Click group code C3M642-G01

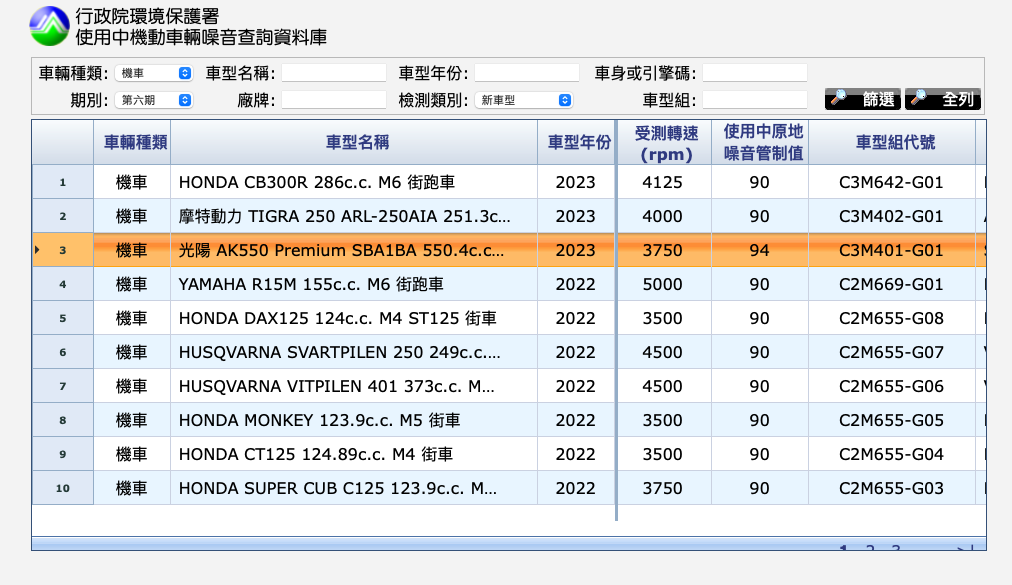(x=891, y=182)
